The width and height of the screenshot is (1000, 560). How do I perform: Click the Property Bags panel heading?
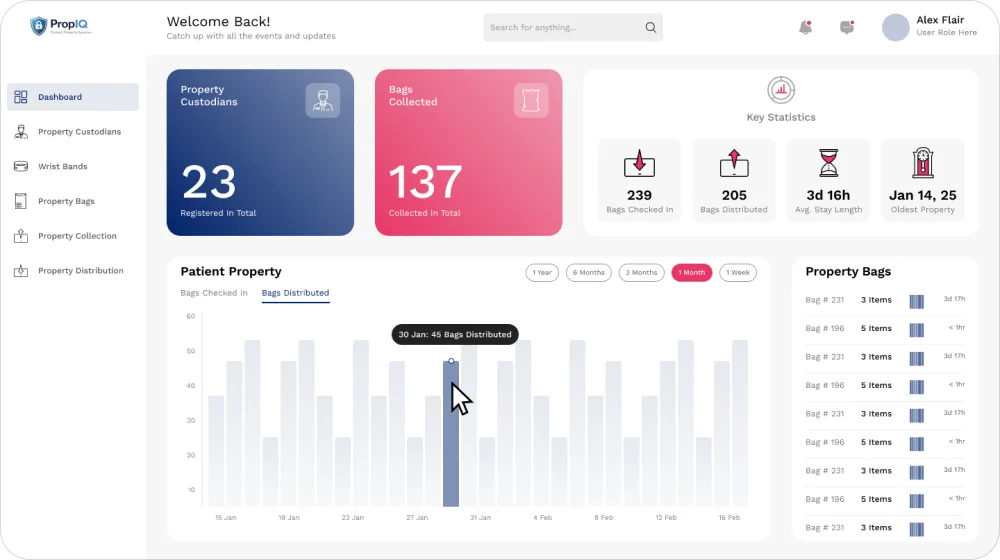tap(848, 272)
